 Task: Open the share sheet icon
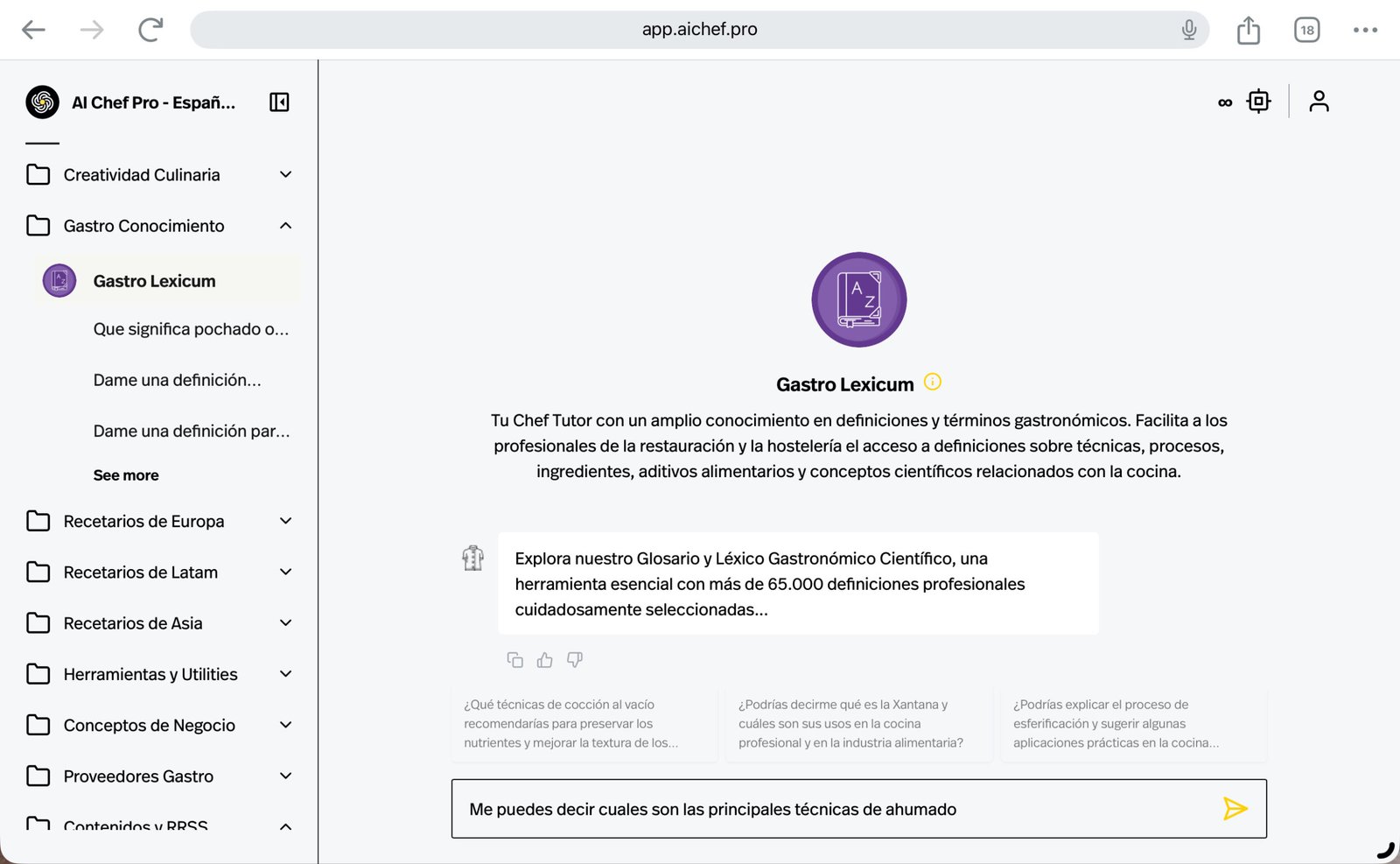[1249, 30]
